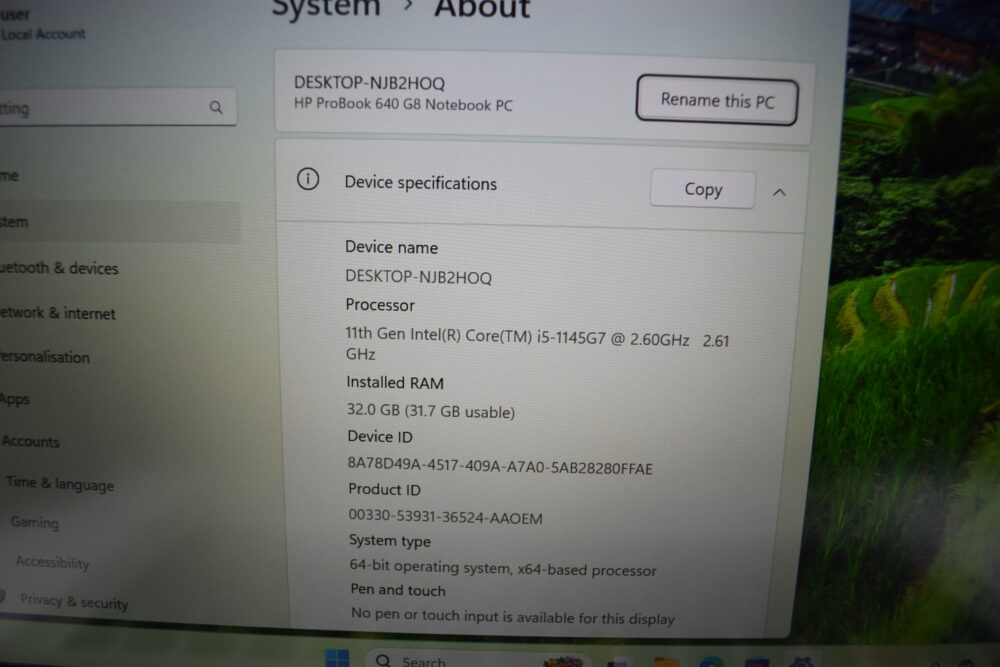Click the taskbar Search box
This screenshot has height=667, width=1000.
coord(478,661)
